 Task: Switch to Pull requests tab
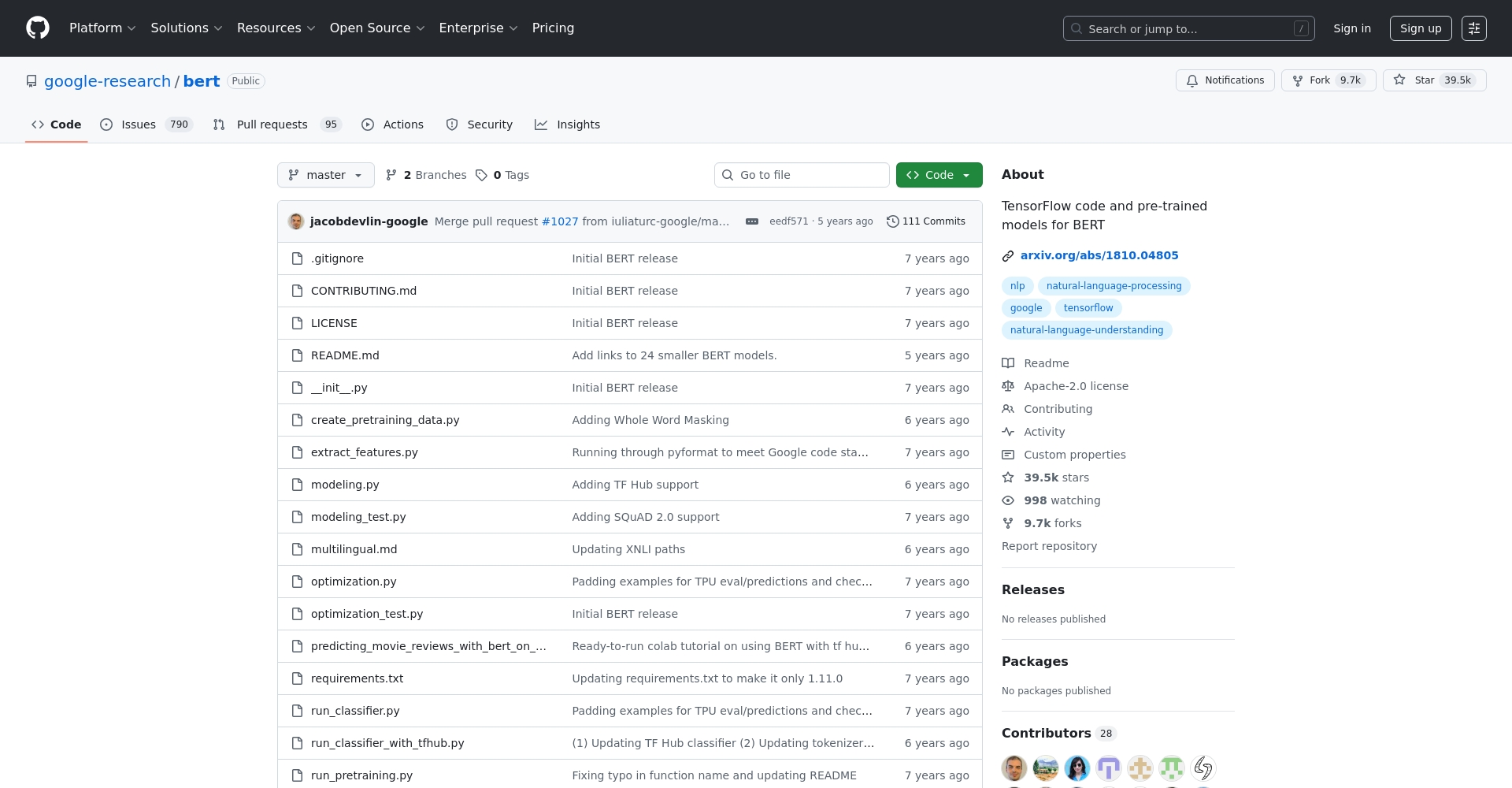(277, 125)
